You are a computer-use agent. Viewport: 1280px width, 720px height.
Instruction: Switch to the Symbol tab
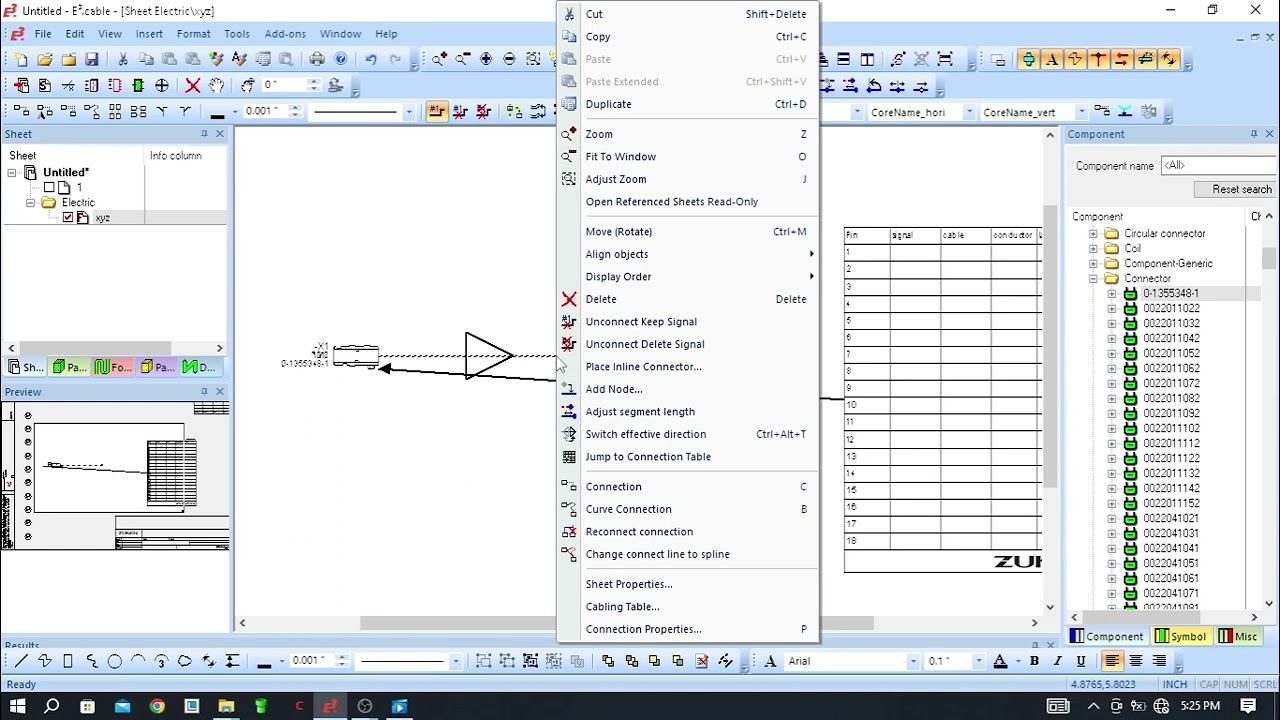[1180, 636]
